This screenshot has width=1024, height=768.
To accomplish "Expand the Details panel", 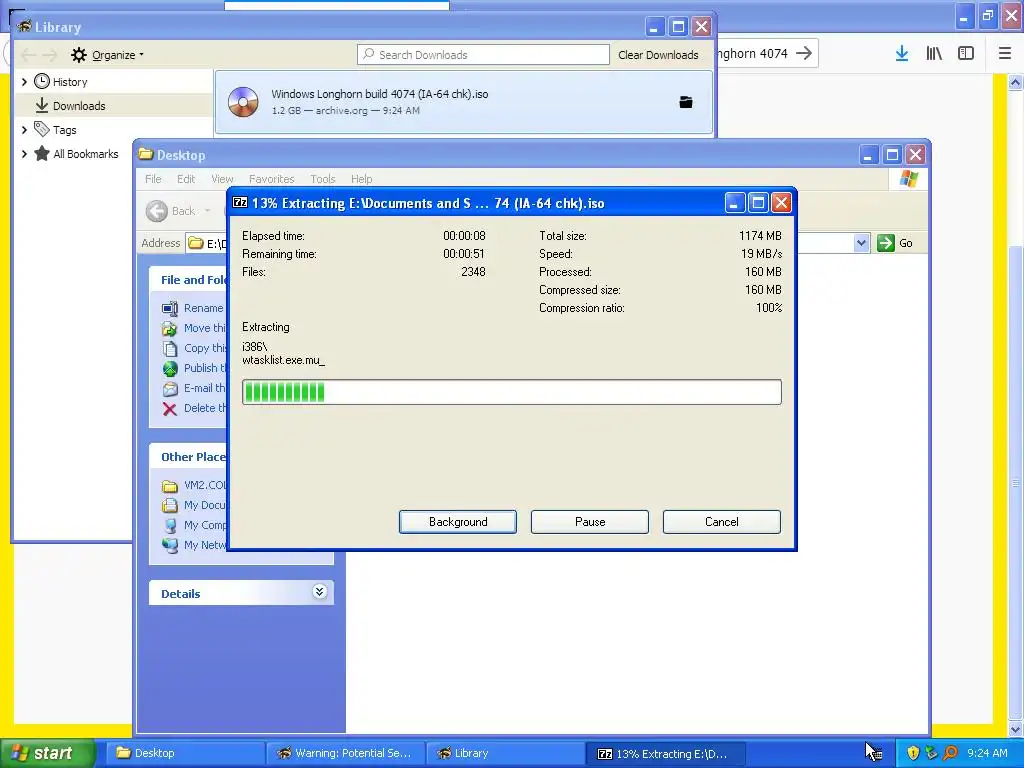I will [x=319, y=592].
